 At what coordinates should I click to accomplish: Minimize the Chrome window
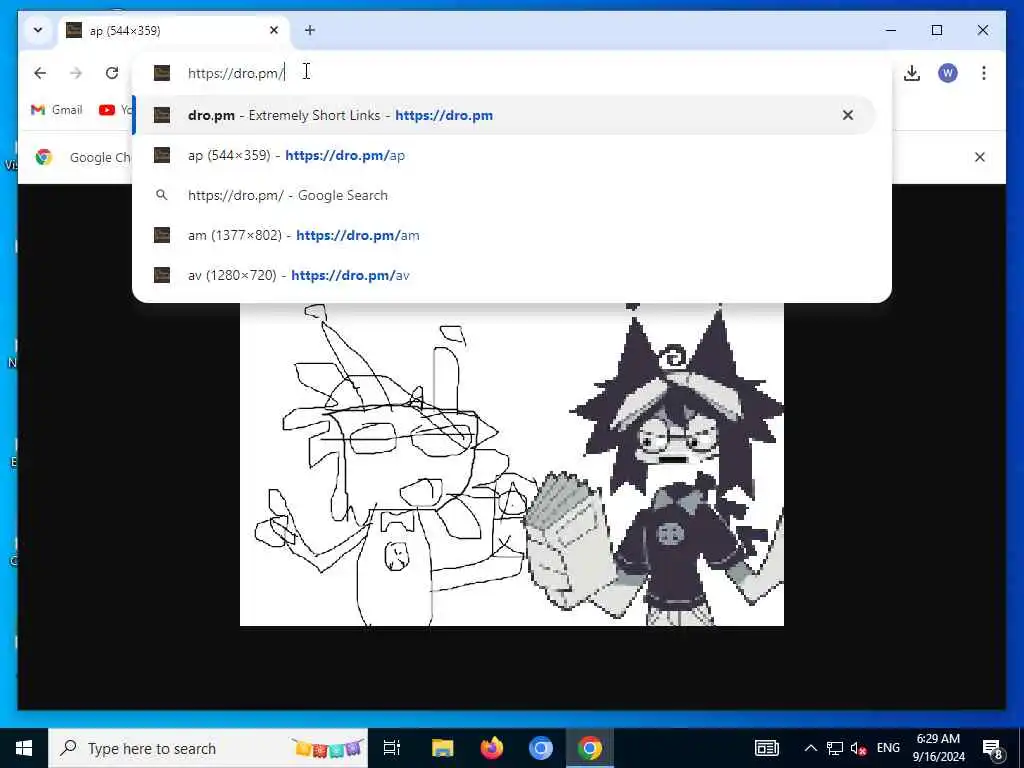(x=891, y=30)
